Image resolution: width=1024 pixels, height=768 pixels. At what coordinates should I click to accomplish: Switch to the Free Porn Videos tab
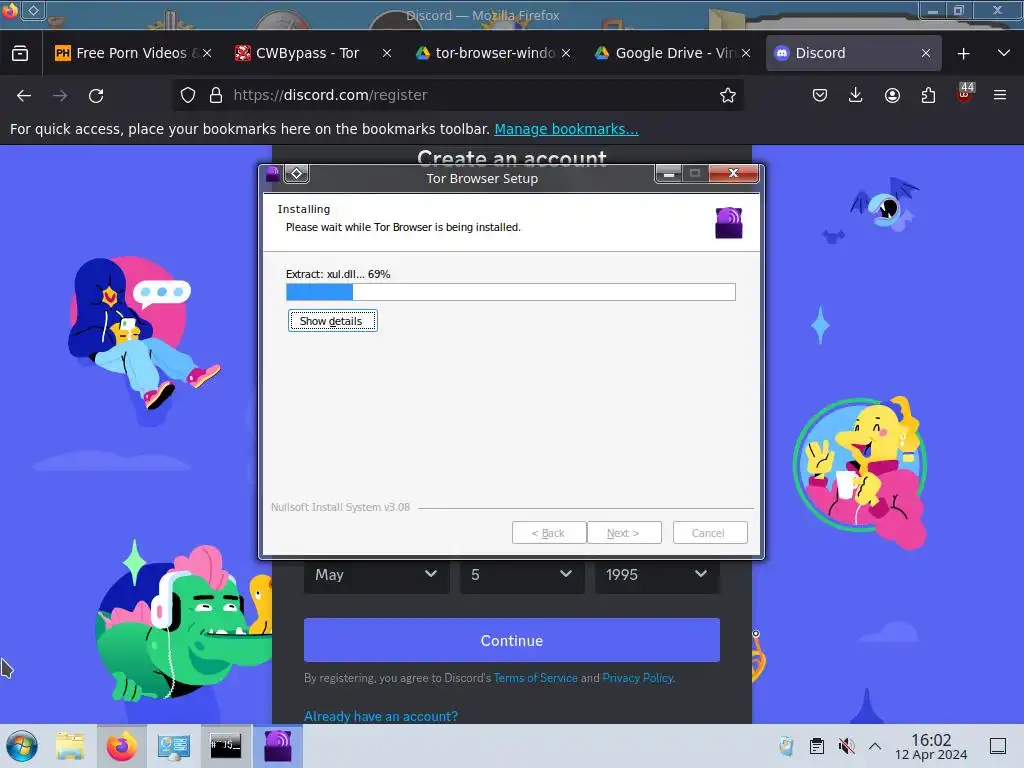(x=133, y=53)
